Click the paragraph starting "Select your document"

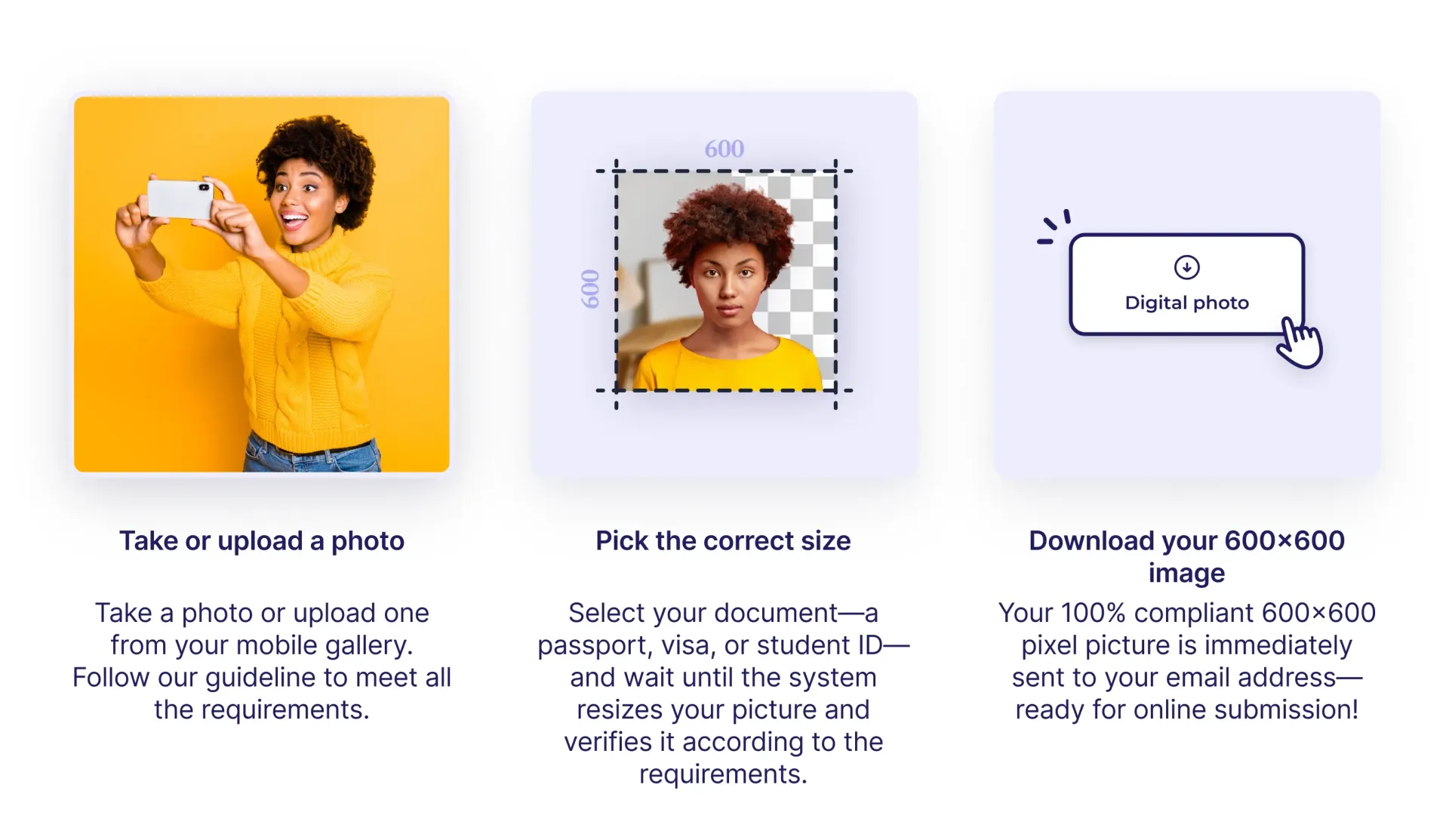(x=723, y=693)
